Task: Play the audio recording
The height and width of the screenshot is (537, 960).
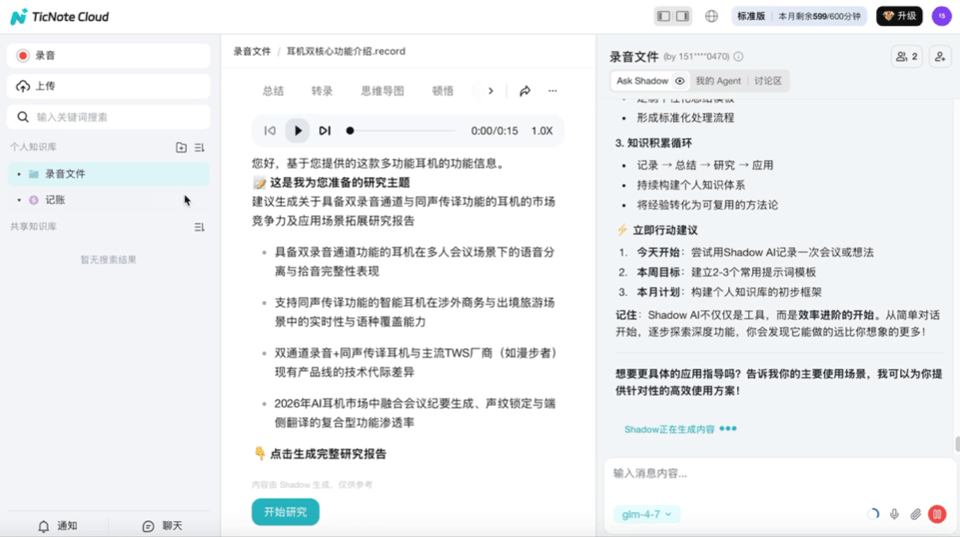Action: click(x=298, y=131)
